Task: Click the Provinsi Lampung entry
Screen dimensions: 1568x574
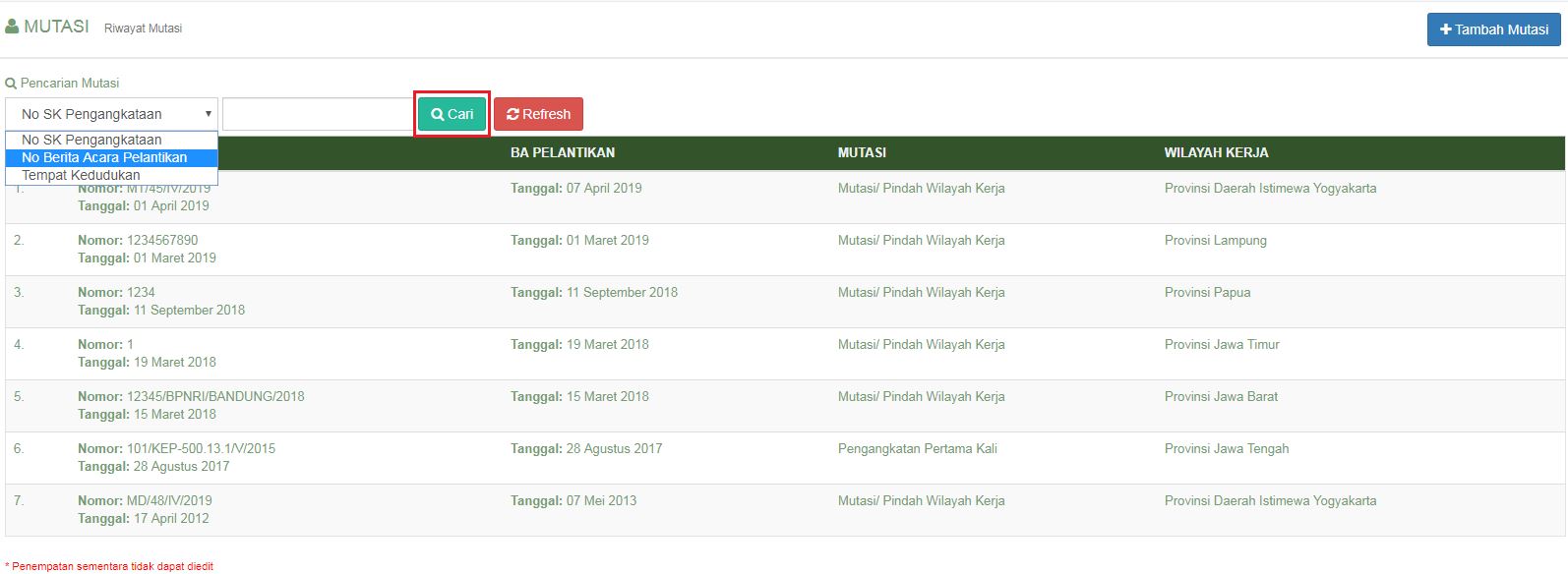Action: [1215, 240]
